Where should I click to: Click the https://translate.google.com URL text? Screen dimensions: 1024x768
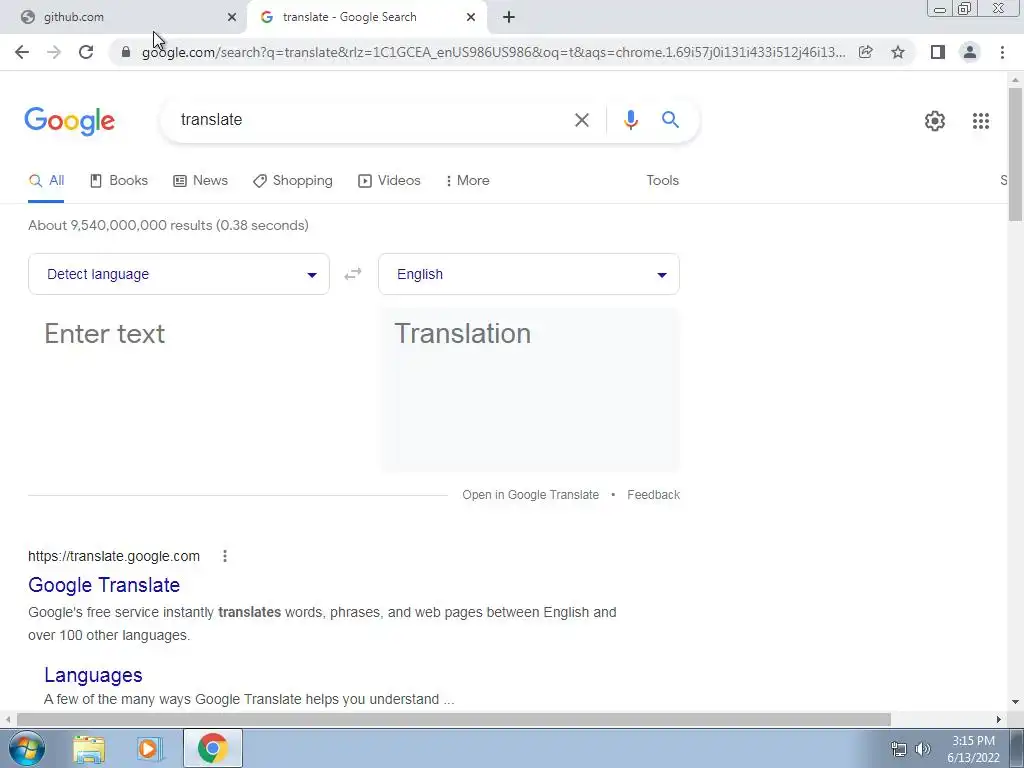[x=114, y=556]
